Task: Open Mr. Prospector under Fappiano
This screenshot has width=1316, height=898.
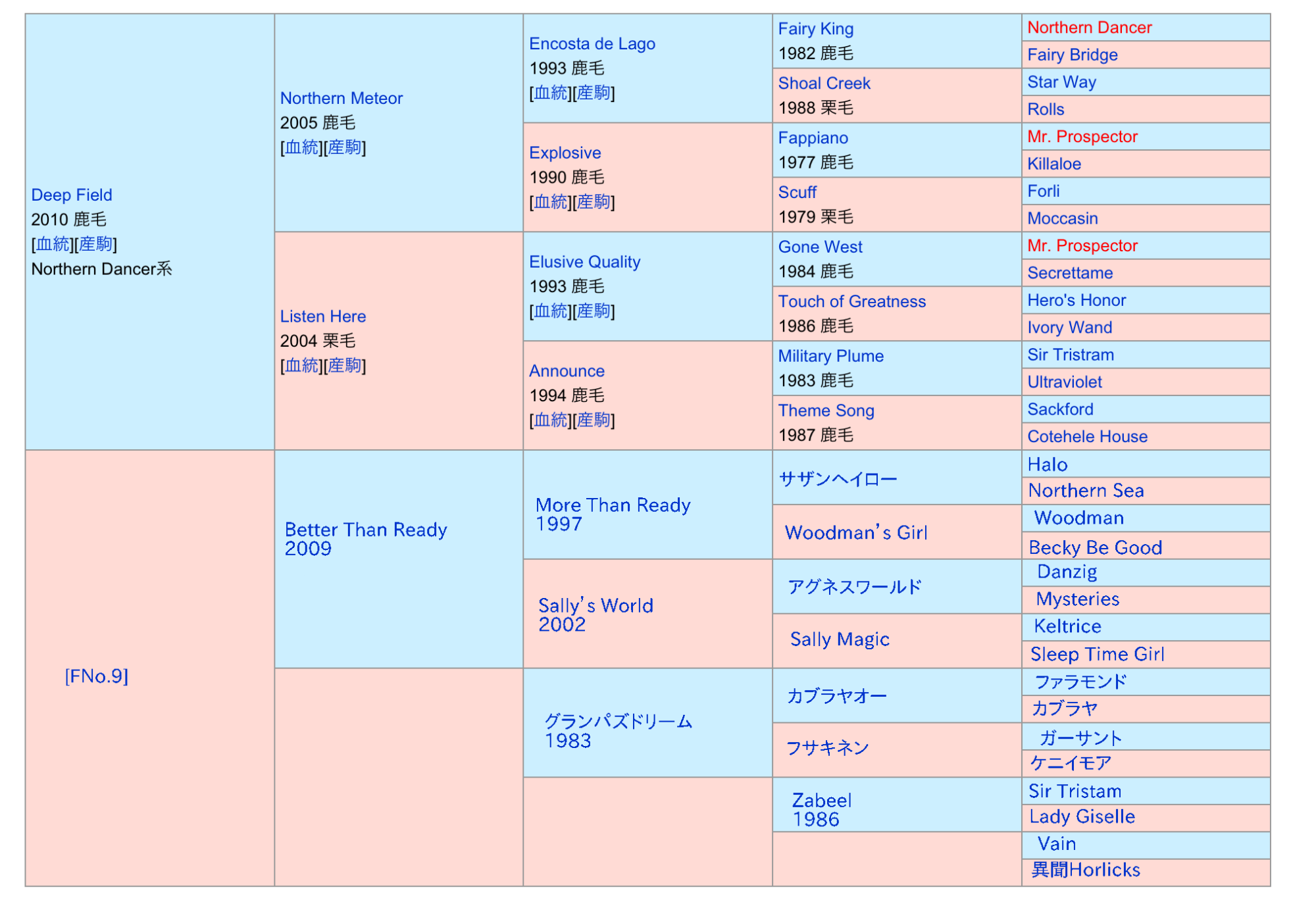Action: point(1082,137)
